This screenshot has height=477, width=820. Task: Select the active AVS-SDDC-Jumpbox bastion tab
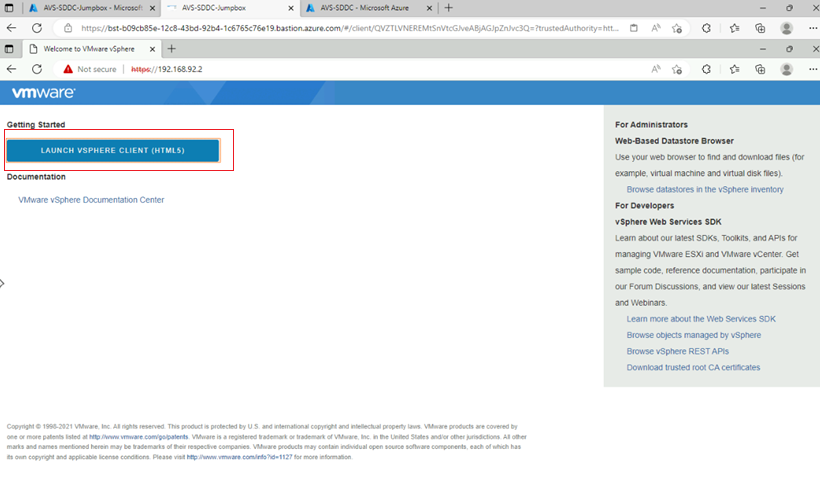point(230,8)
